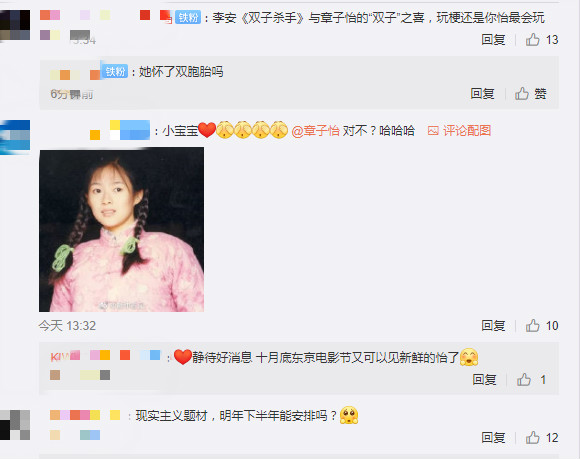The image size is (580, 459).
Task: Reply to the 静待好消息 comment
Action: tap(484, 379)
